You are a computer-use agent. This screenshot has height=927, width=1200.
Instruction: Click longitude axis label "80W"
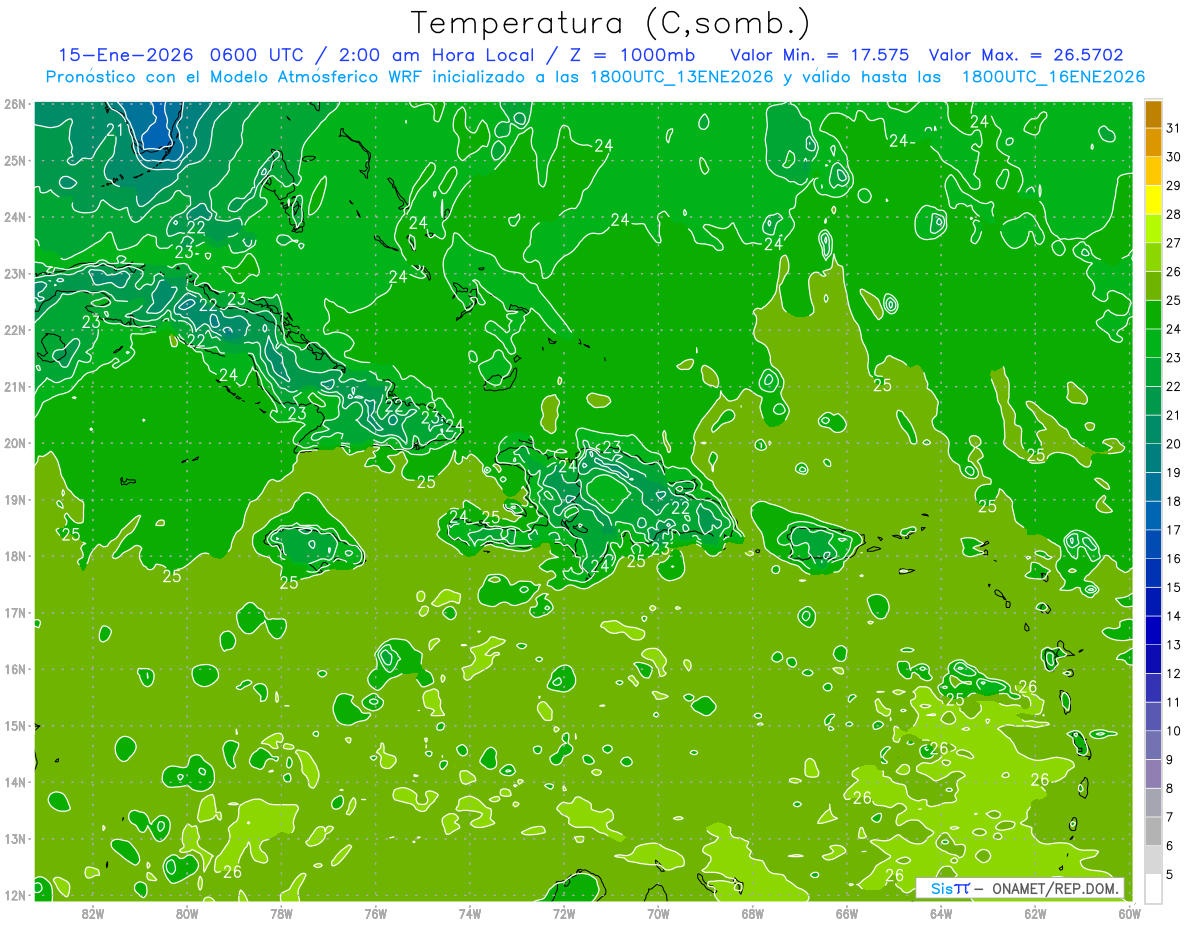click(187, 913)
